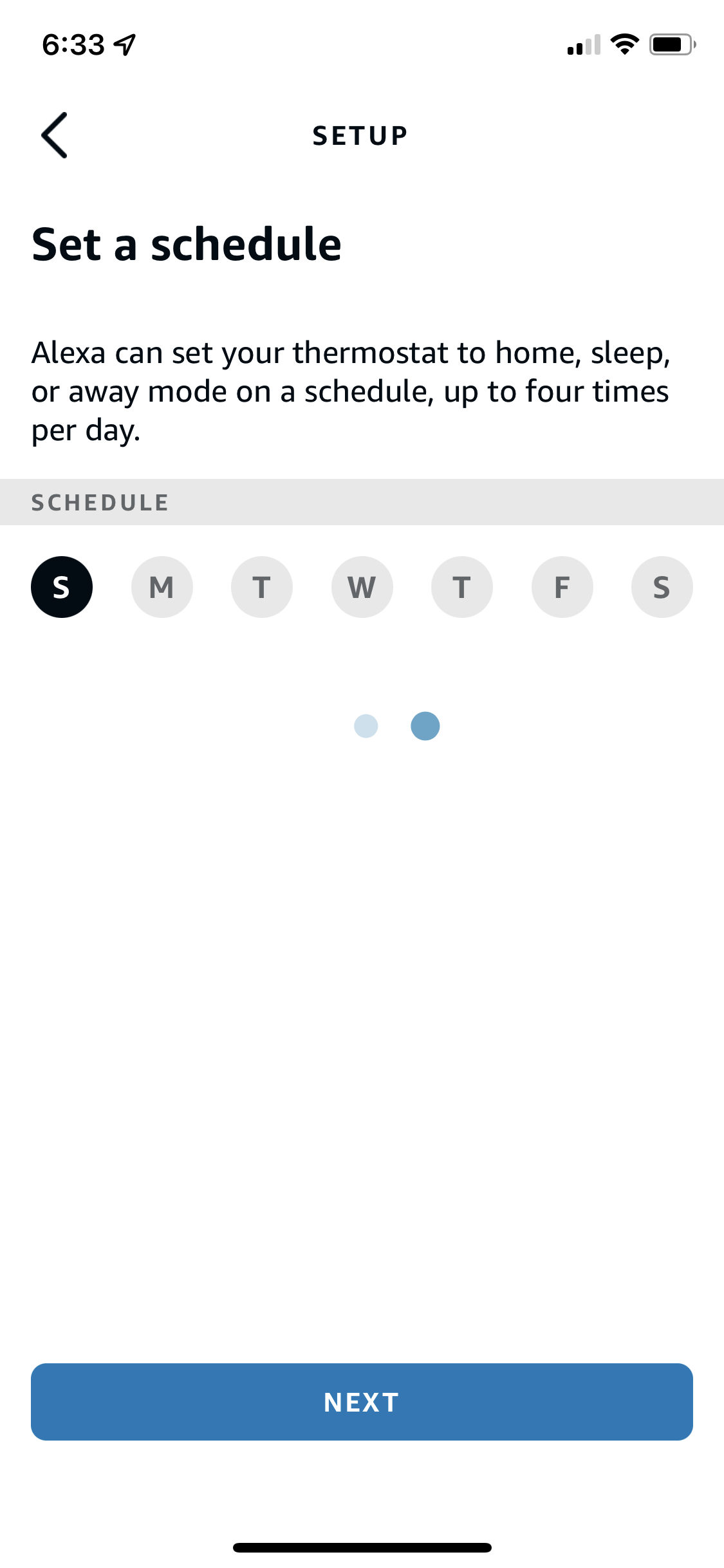This screenshot has height=1568, width=724.
Task: Select Wednesday in the day picker
Action: point(362,586)
